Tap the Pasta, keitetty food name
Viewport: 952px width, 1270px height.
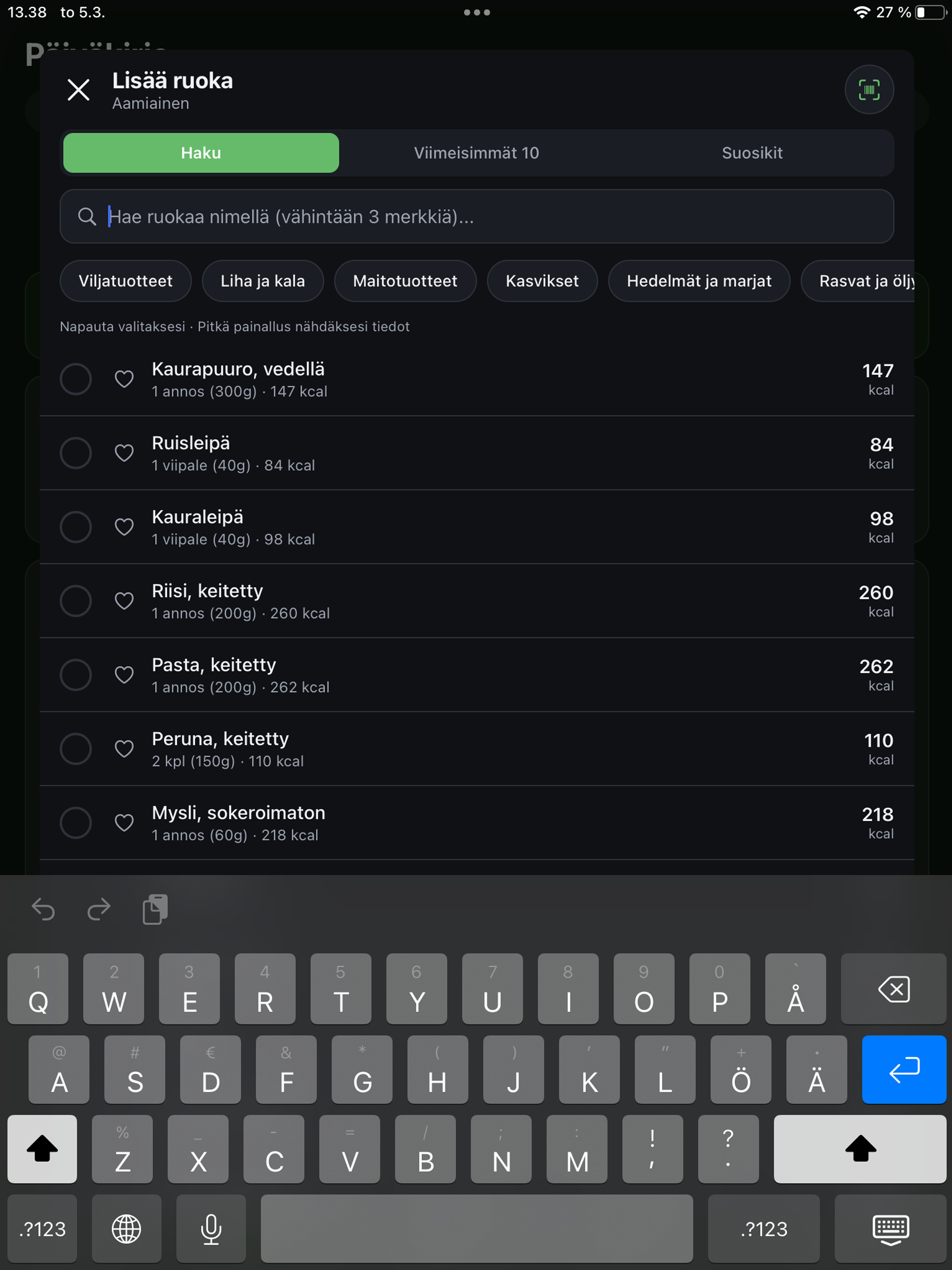pos(214,665)
